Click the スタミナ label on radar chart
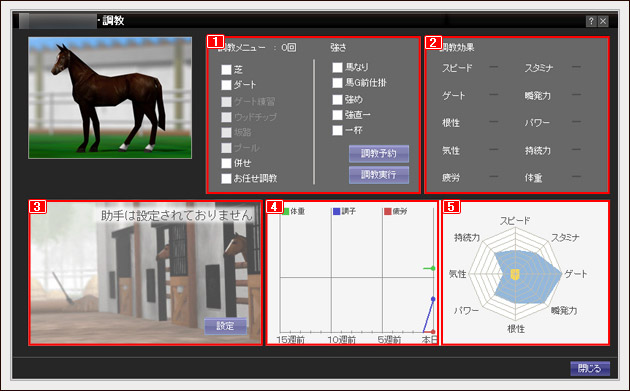Screen dimensions: 630x391 (565, 237)
